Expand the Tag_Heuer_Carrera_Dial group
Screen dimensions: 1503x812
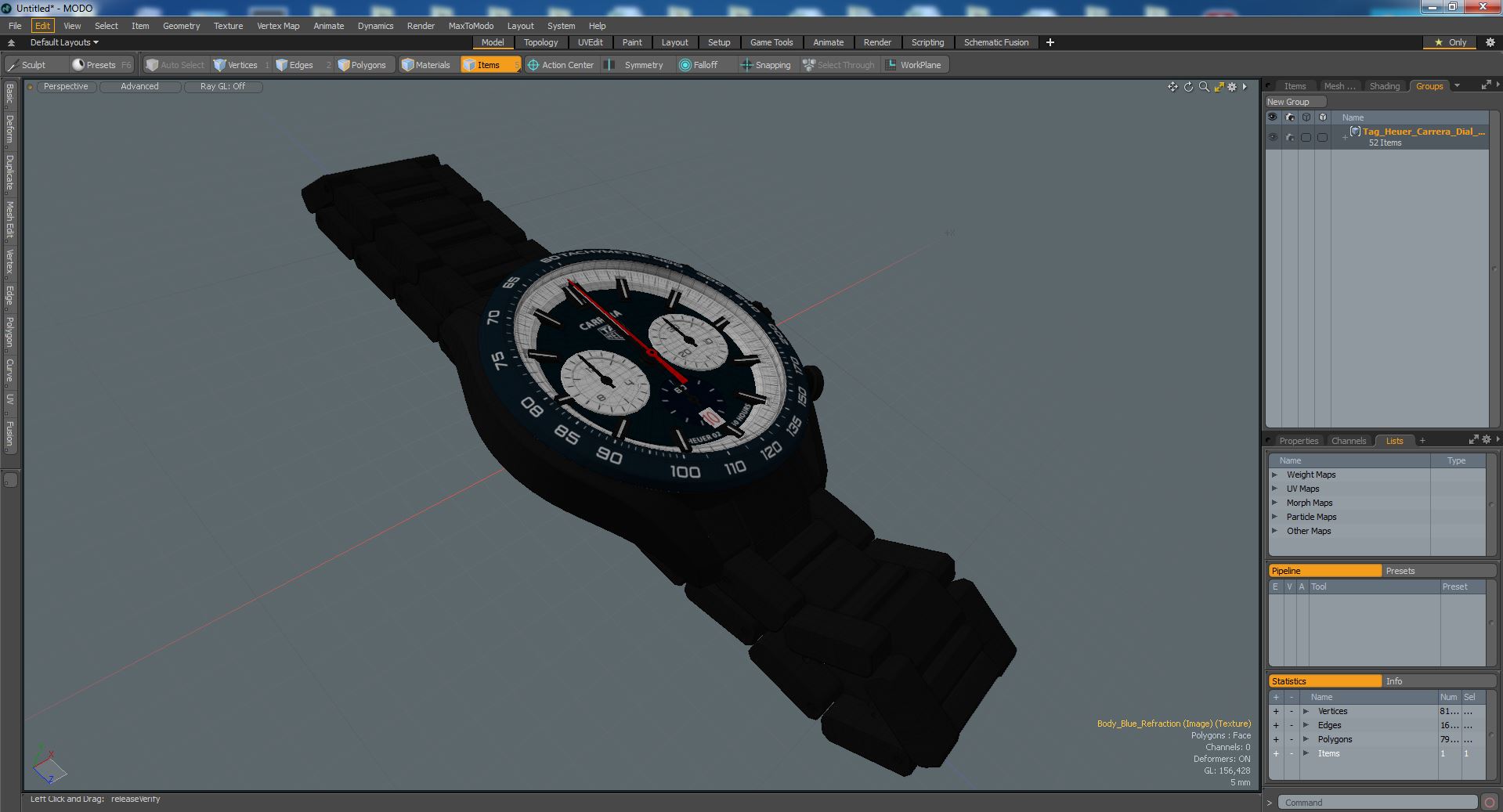click(1345, 137)
